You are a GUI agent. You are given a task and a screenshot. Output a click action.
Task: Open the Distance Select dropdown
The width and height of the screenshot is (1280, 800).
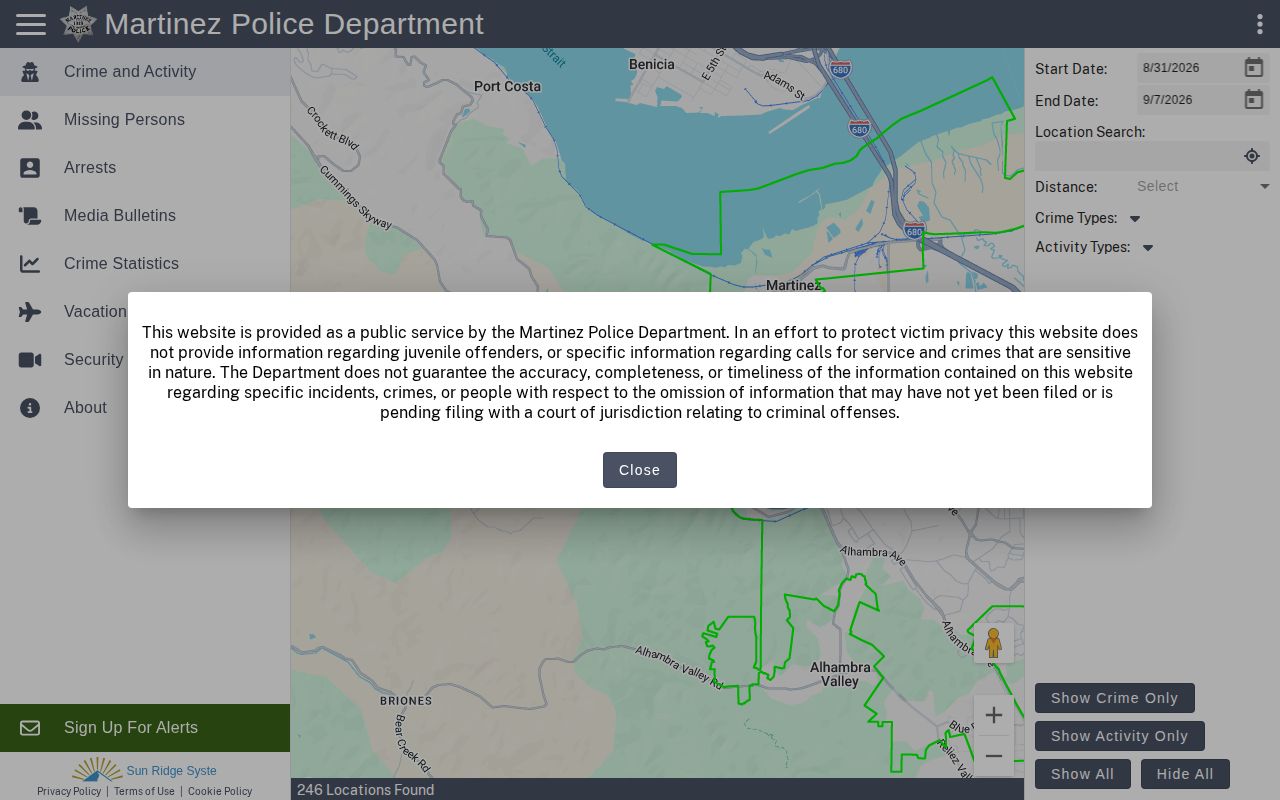click(x=1203, y=186)
